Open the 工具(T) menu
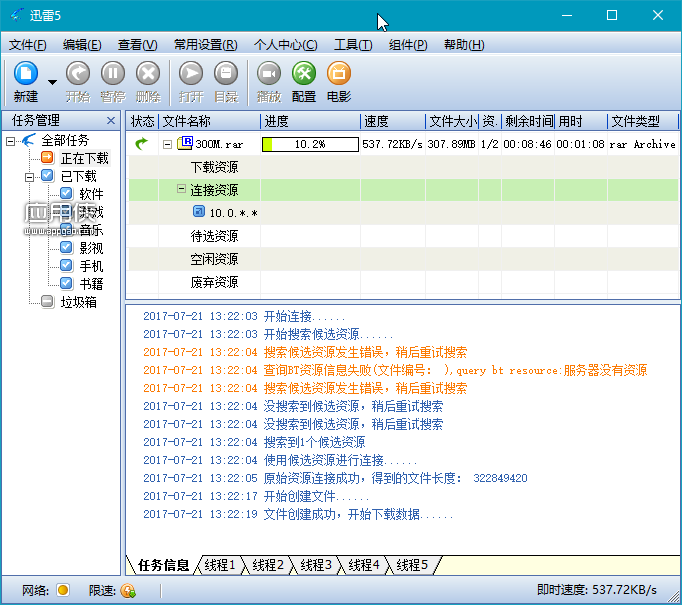This screenshot has width=682, height=605. [353, 45]
